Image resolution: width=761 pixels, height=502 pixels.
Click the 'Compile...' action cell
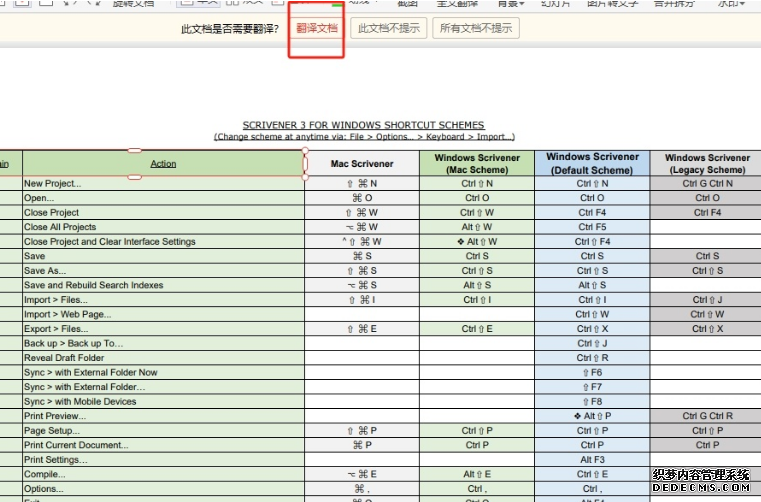[x=163, y=474]
